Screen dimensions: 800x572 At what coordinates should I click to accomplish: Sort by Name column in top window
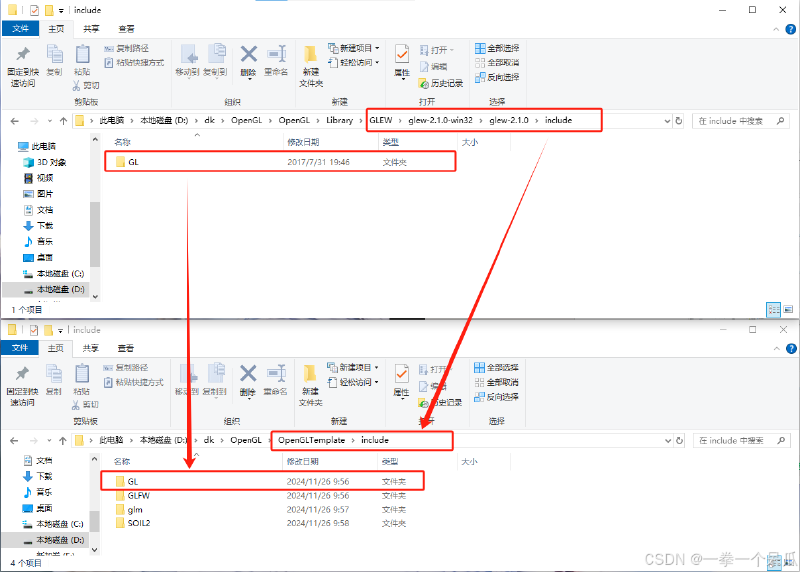[x=122, y=142]
